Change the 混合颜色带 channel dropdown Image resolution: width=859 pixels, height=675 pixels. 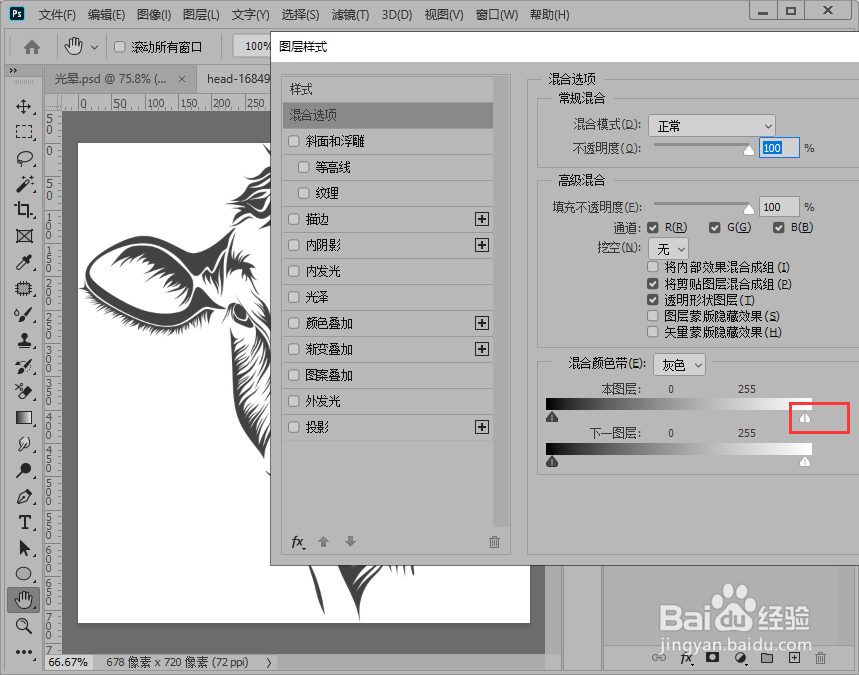point(679,365)
